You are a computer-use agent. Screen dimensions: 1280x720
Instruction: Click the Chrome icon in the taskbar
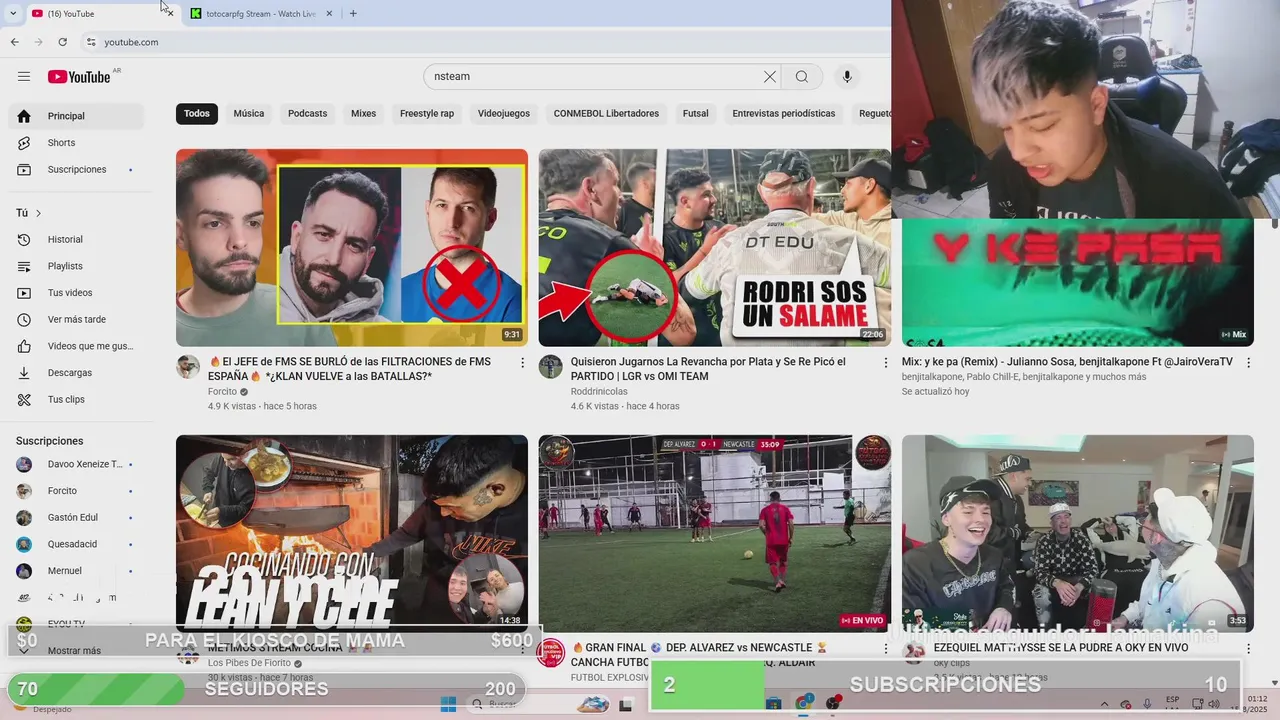[x=803, y=704]
